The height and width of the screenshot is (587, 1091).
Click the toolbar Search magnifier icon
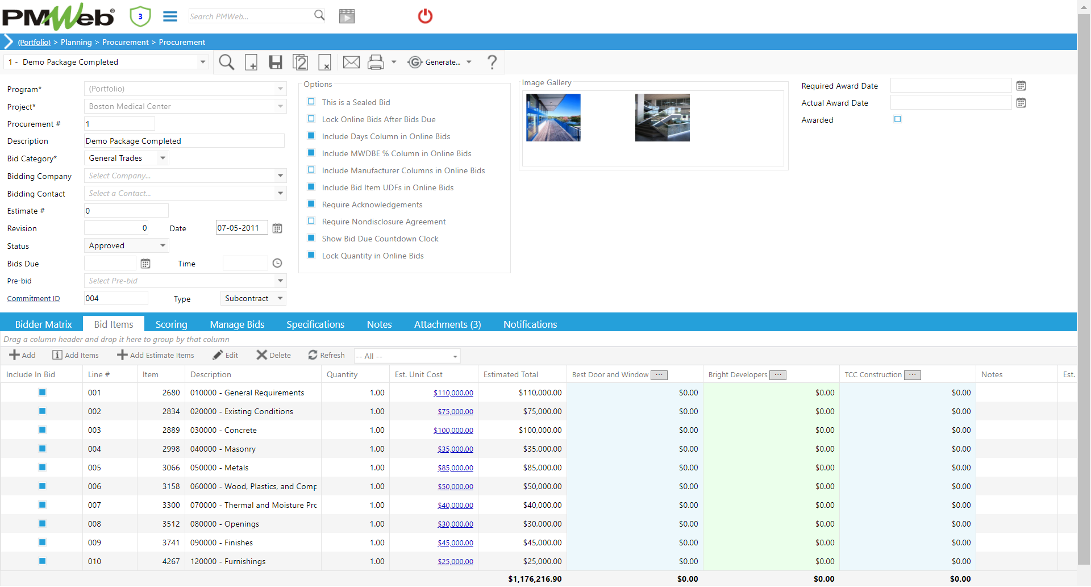pos(226,62)
